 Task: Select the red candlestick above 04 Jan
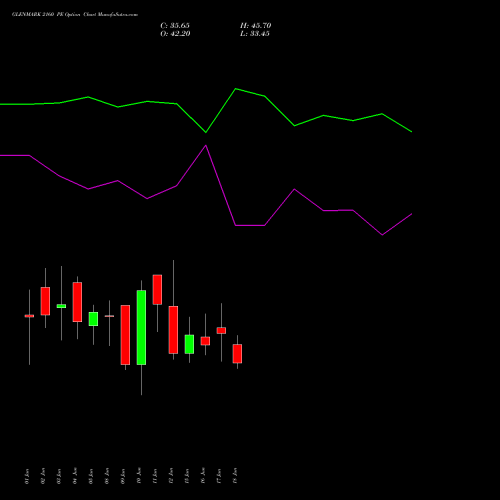click(77, 302)
